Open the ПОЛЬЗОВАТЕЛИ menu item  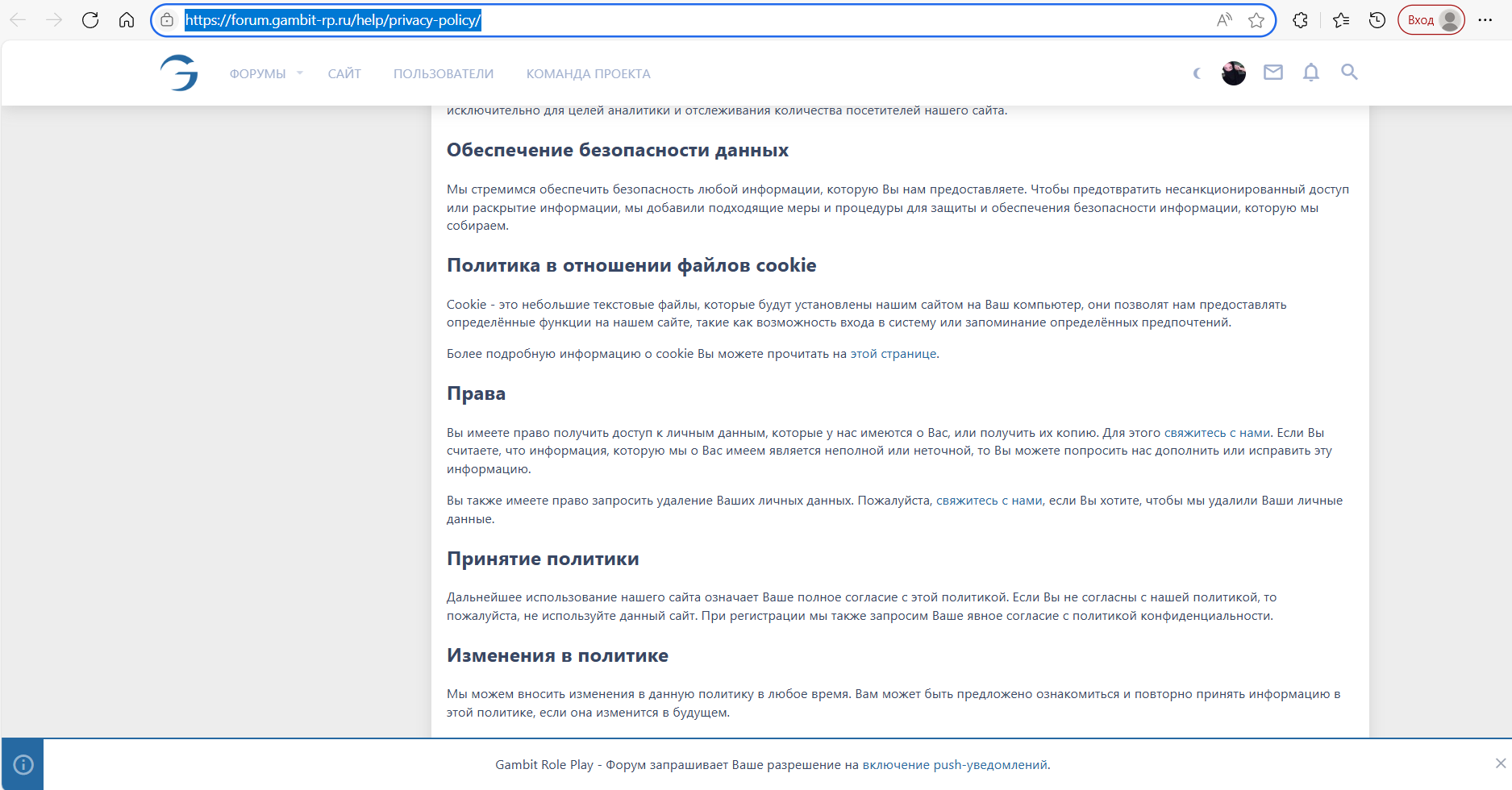click(444, 73)
